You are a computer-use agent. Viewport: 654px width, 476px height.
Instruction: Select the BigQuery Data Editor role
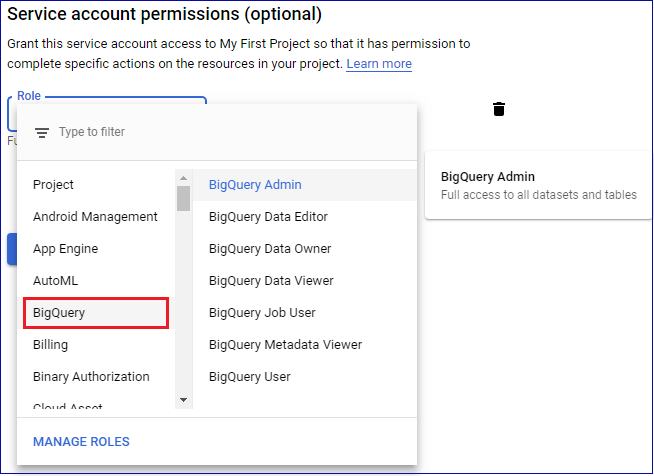268,217
